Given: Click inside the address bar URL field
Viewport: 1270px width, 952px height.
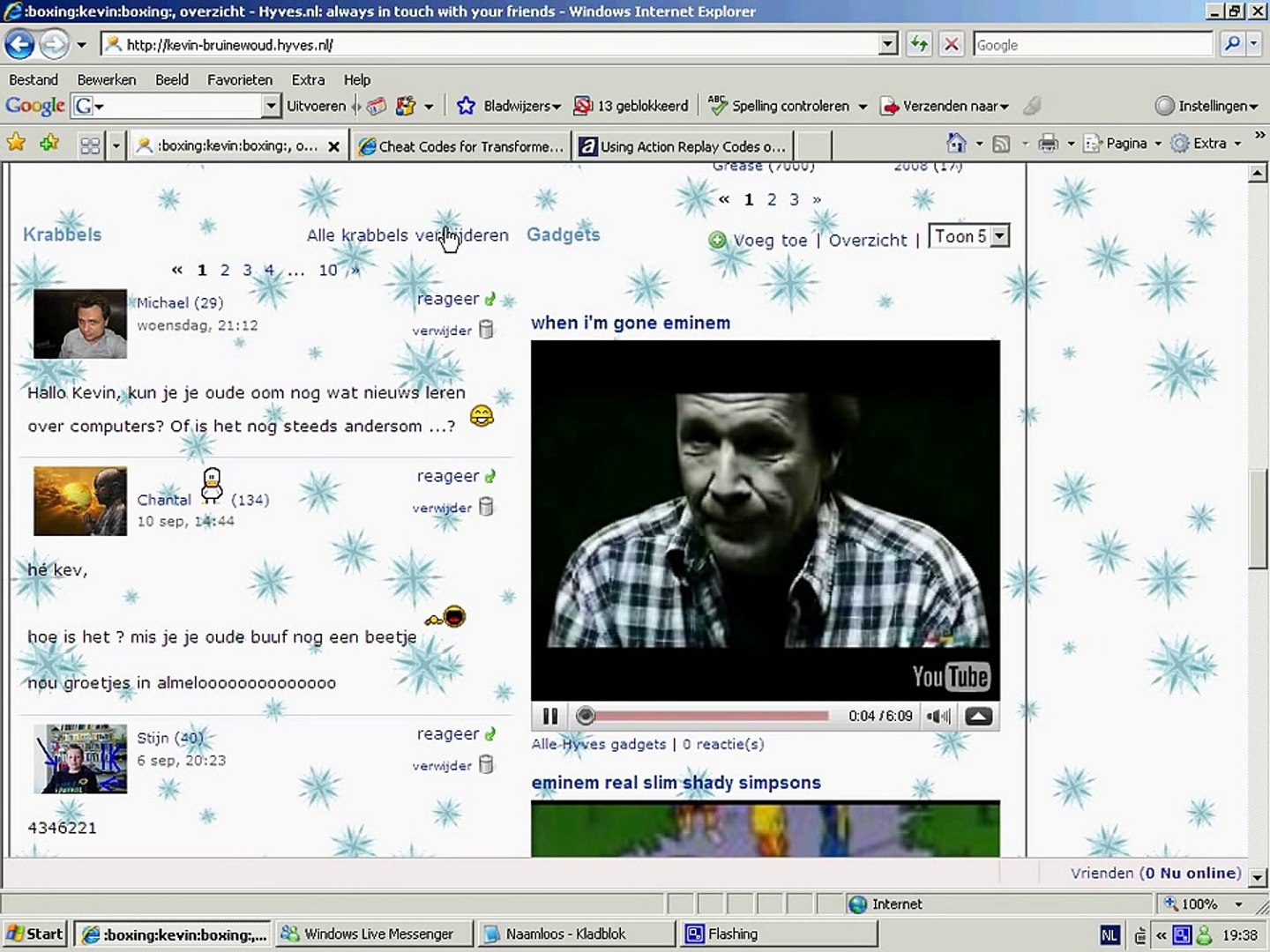Looking at the screenshot, I should 490,44.
